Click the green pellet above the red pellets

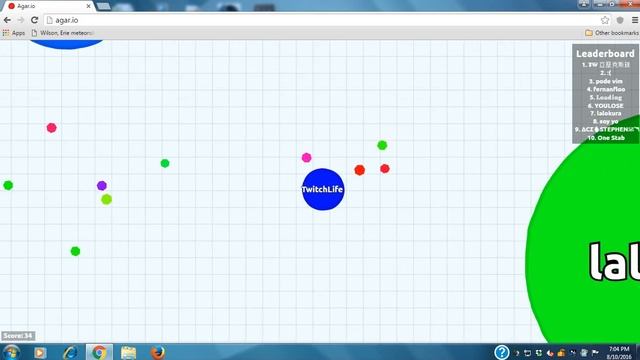click(x=382, y=145)
